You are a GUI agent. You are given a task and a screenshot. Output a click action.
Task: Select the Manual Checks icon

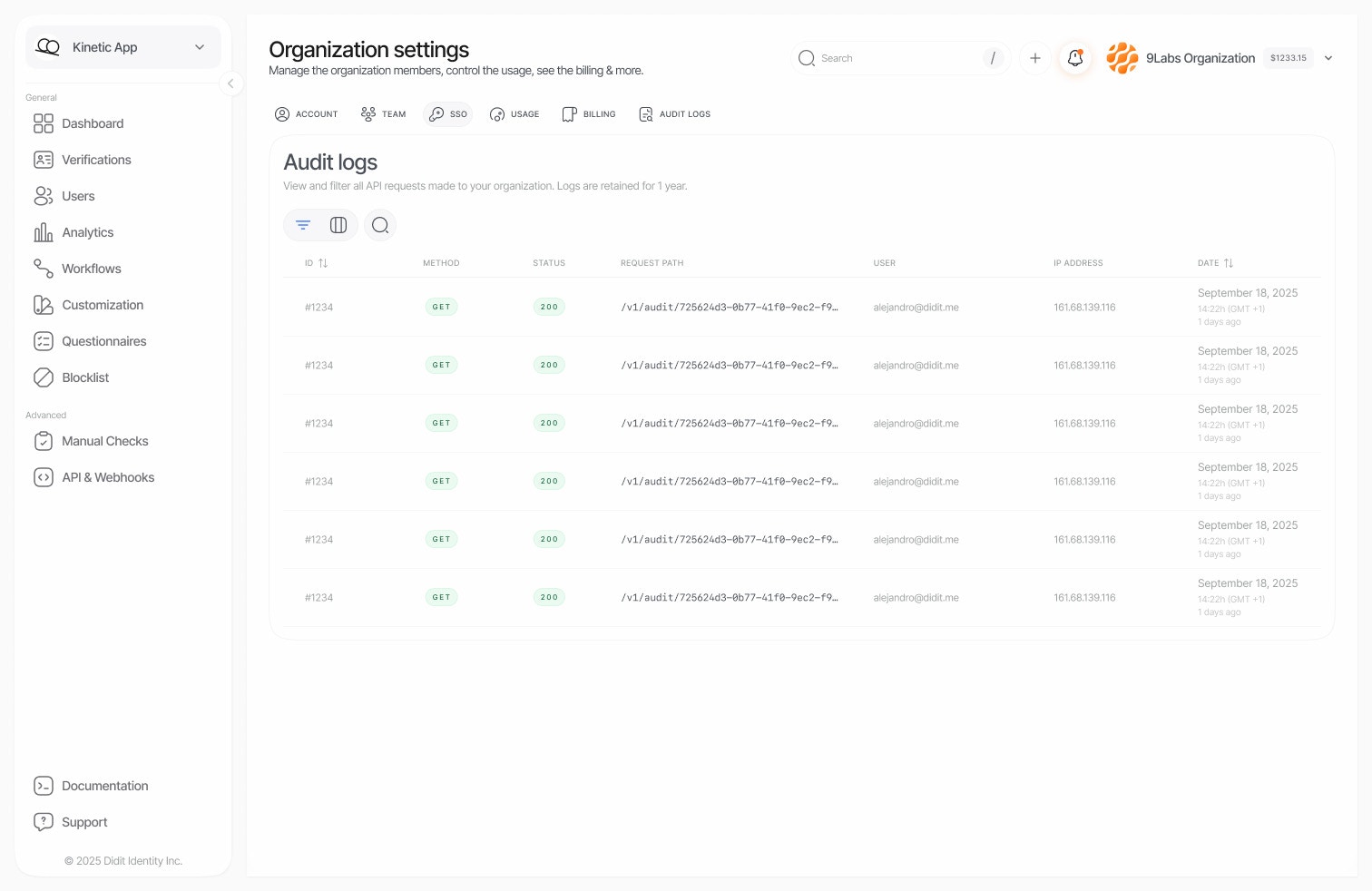(x=44, y=441)
